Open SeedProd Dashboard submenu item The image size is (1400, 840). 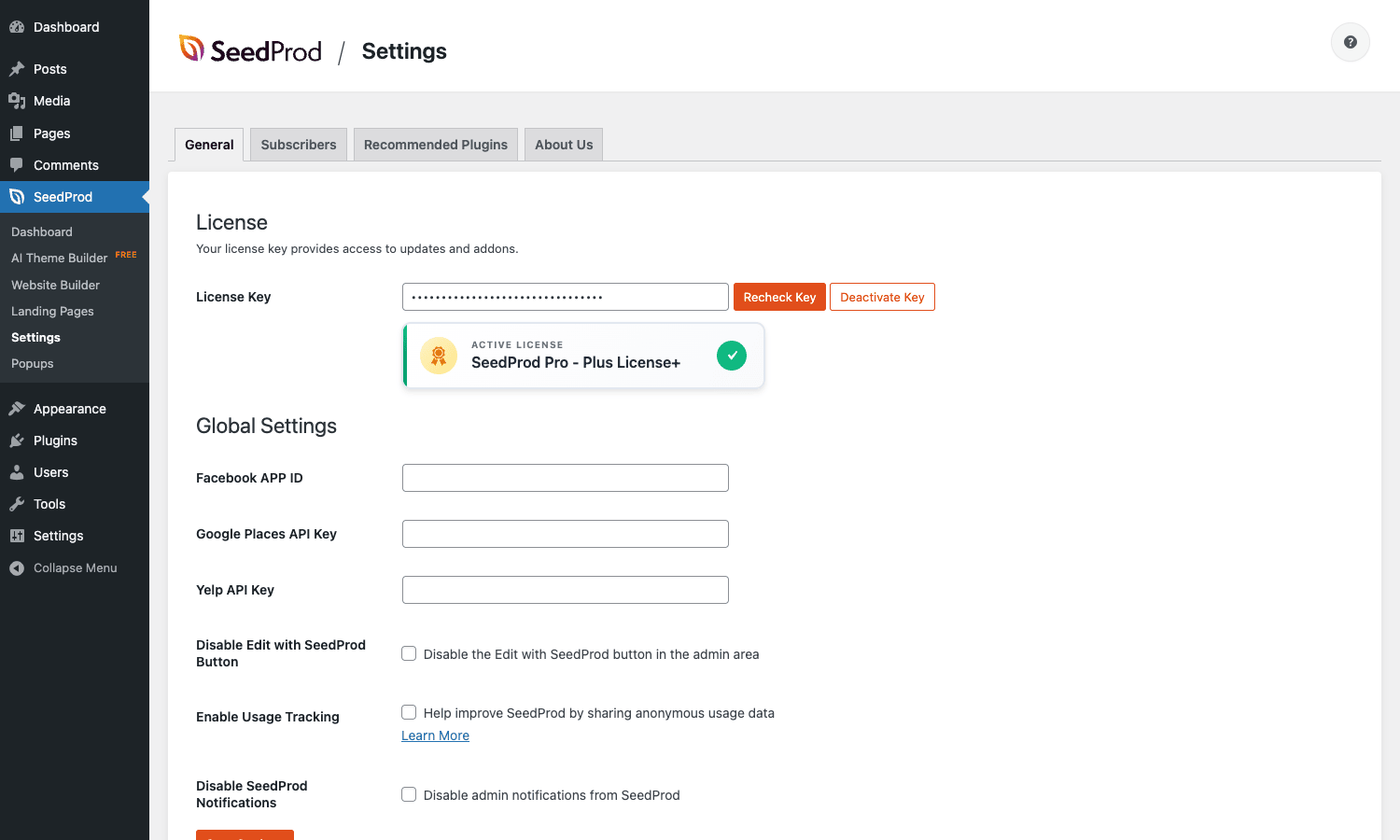tap(42, 231)
